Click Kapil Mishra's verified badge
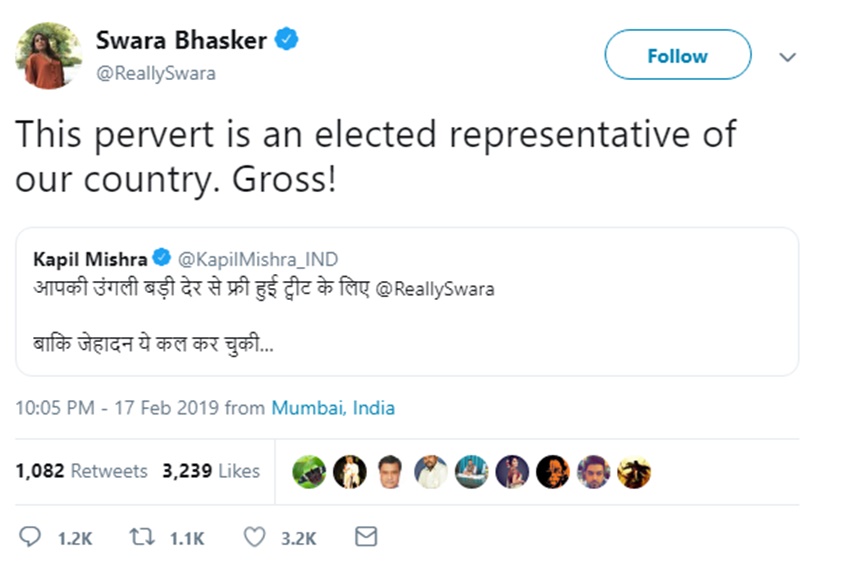 pyautogui.click(x=161, y=260)
